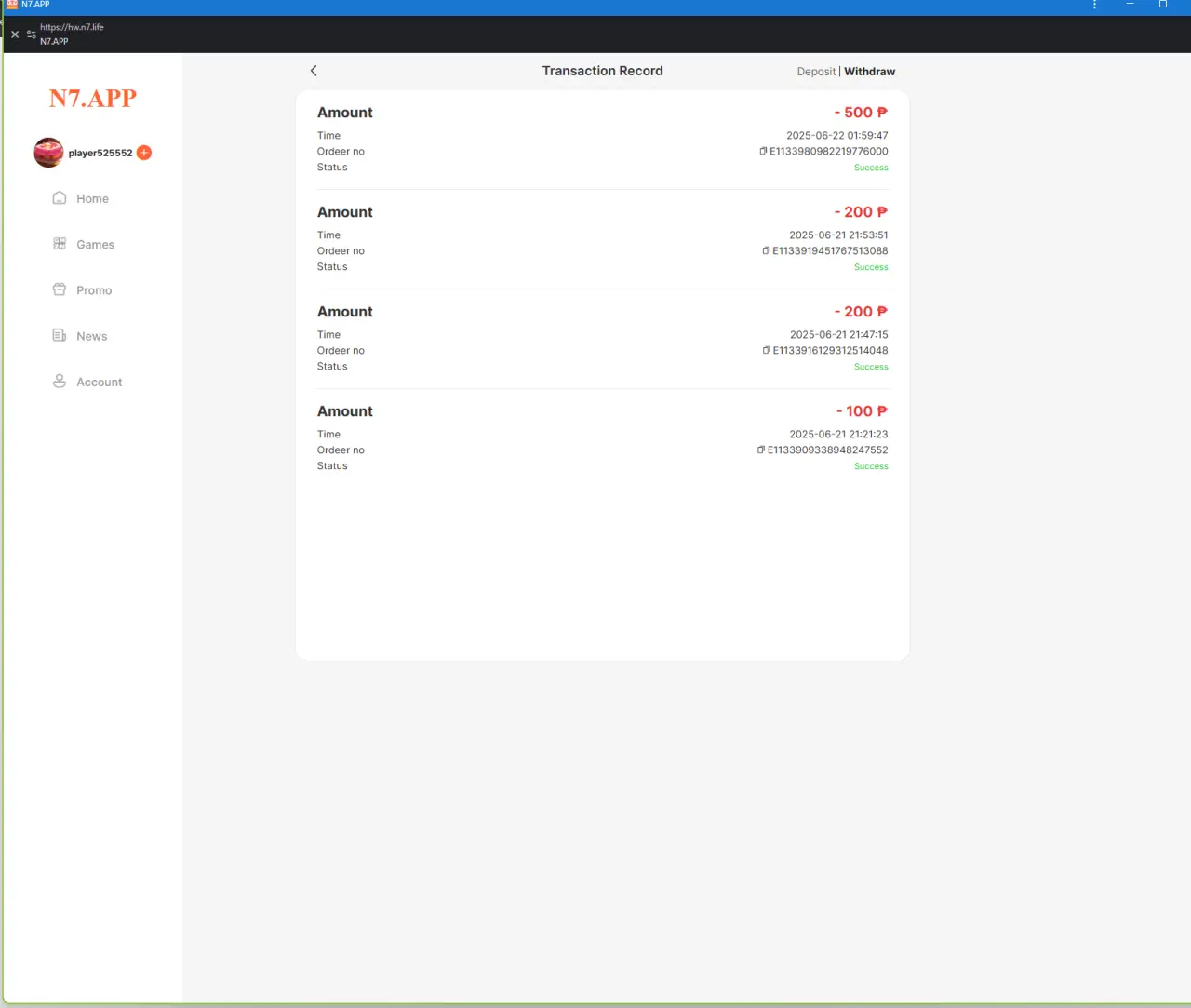
Task: Click the https://hw.n7.life address text
Action: 72,27
